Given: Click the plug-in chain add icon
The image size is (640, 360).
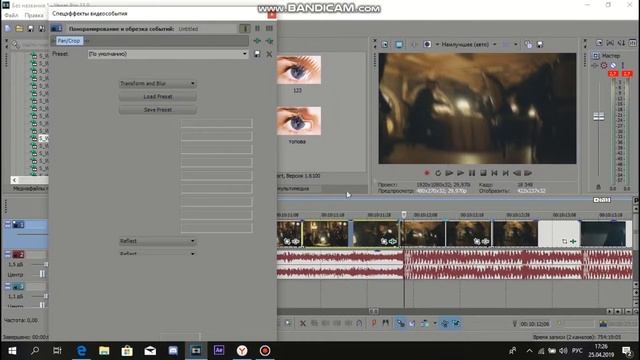Looking at the screenshot, I should [257, 41].
